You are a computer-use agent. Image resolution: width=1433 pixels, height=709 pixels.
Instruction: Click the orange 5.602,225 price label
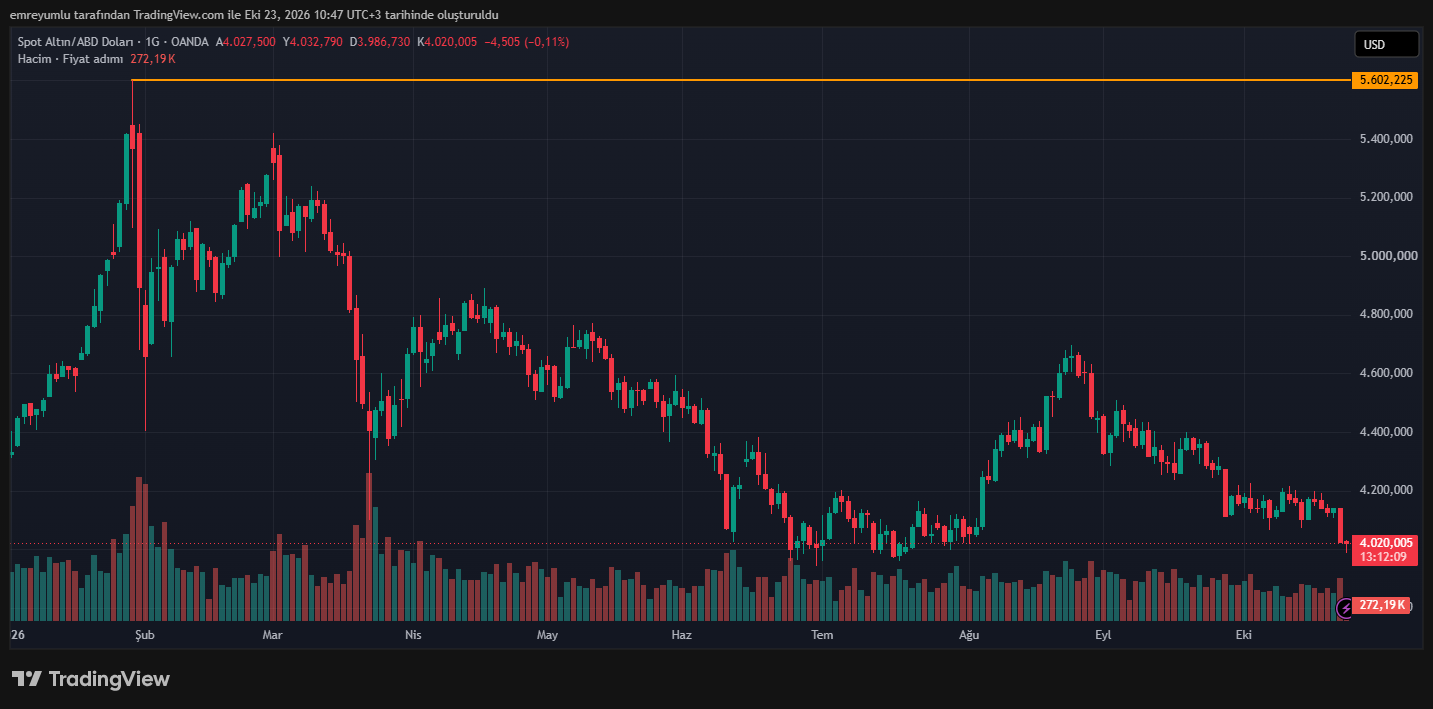(x=1384, y=80)
